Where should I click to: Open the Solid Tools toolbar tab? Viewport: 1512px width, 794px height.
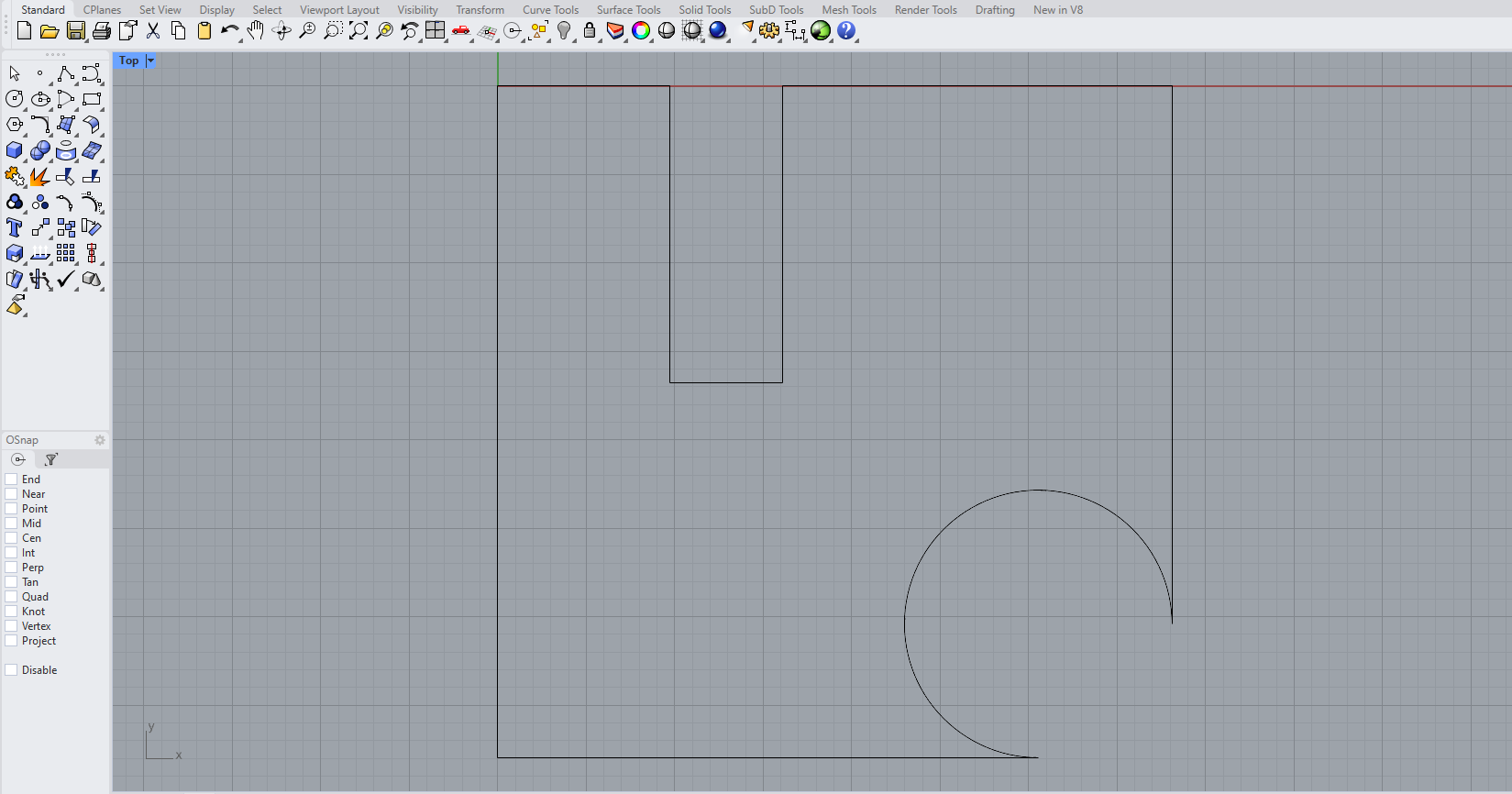pos(704,10)
